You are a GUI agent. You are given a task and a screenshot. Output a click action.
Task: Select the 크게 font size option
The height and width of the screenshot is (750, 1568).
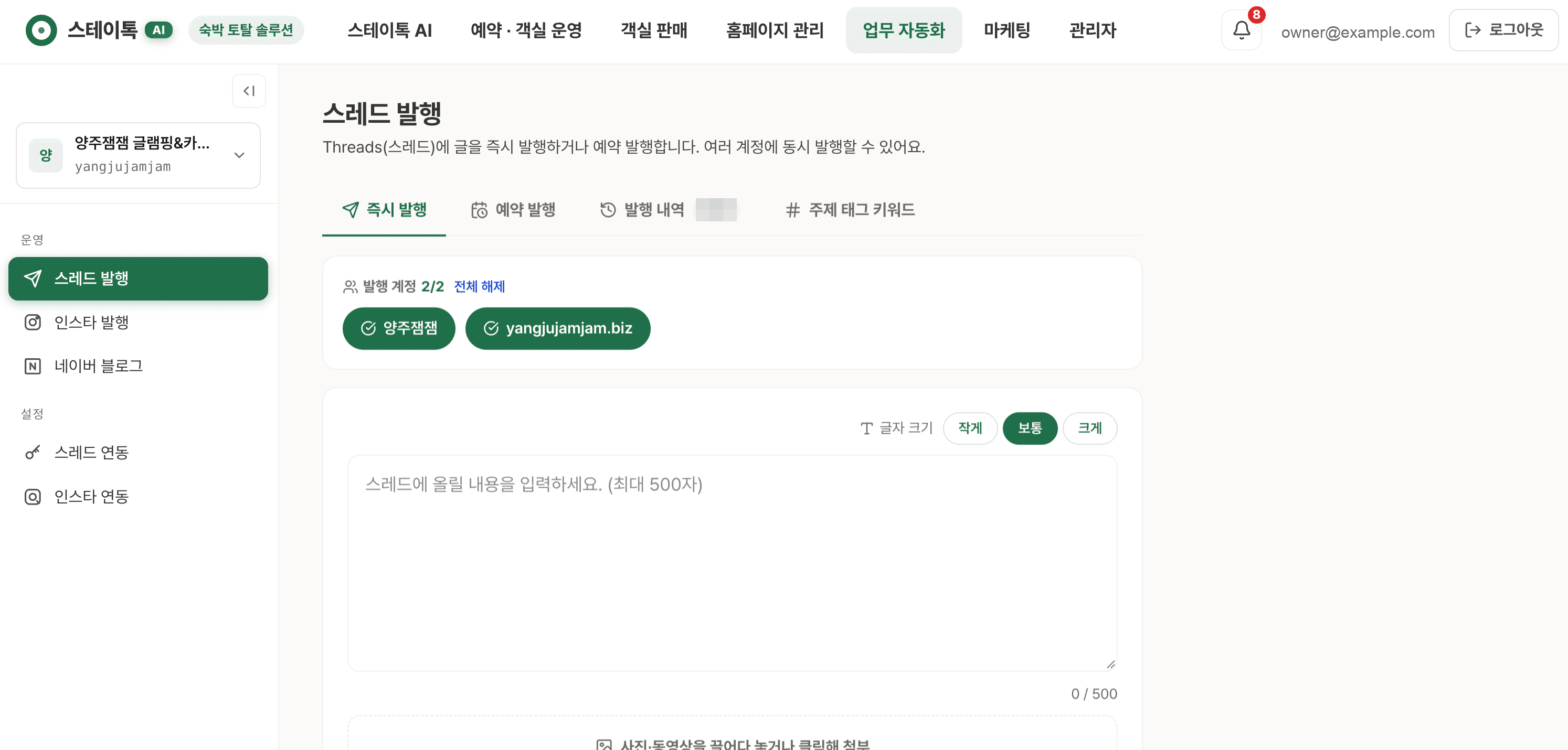tap(1089, 428)
